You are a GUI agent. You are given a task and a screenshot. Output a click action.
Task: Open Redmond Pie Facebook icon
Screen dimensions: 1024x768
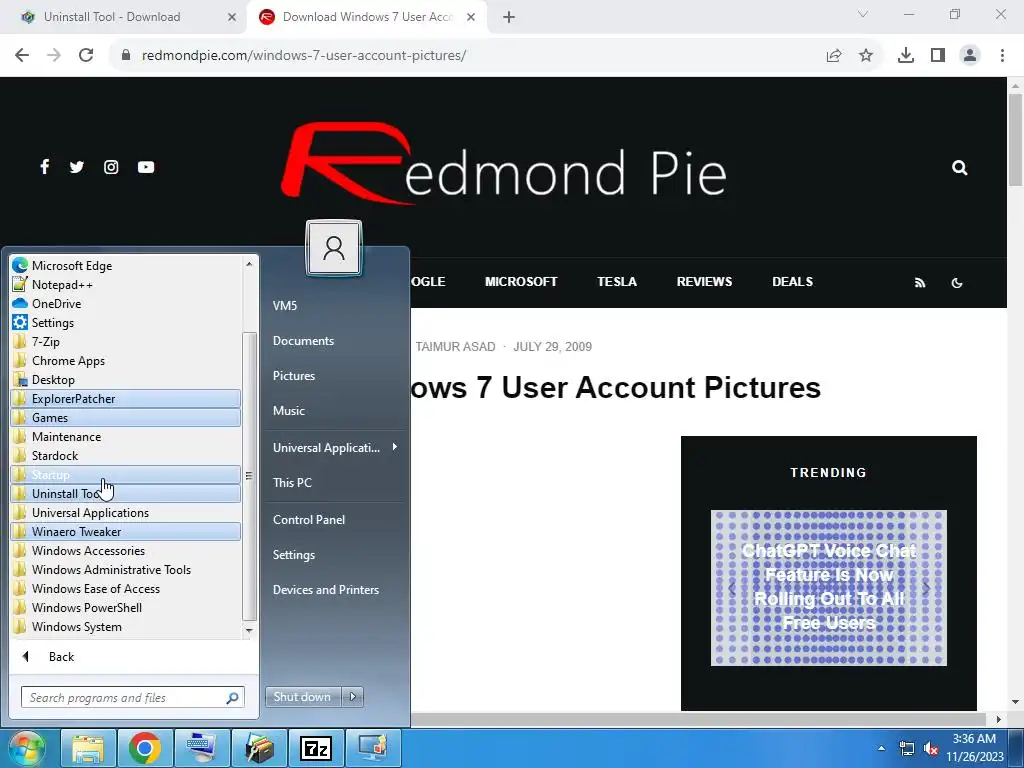click(x=44, y=167)
